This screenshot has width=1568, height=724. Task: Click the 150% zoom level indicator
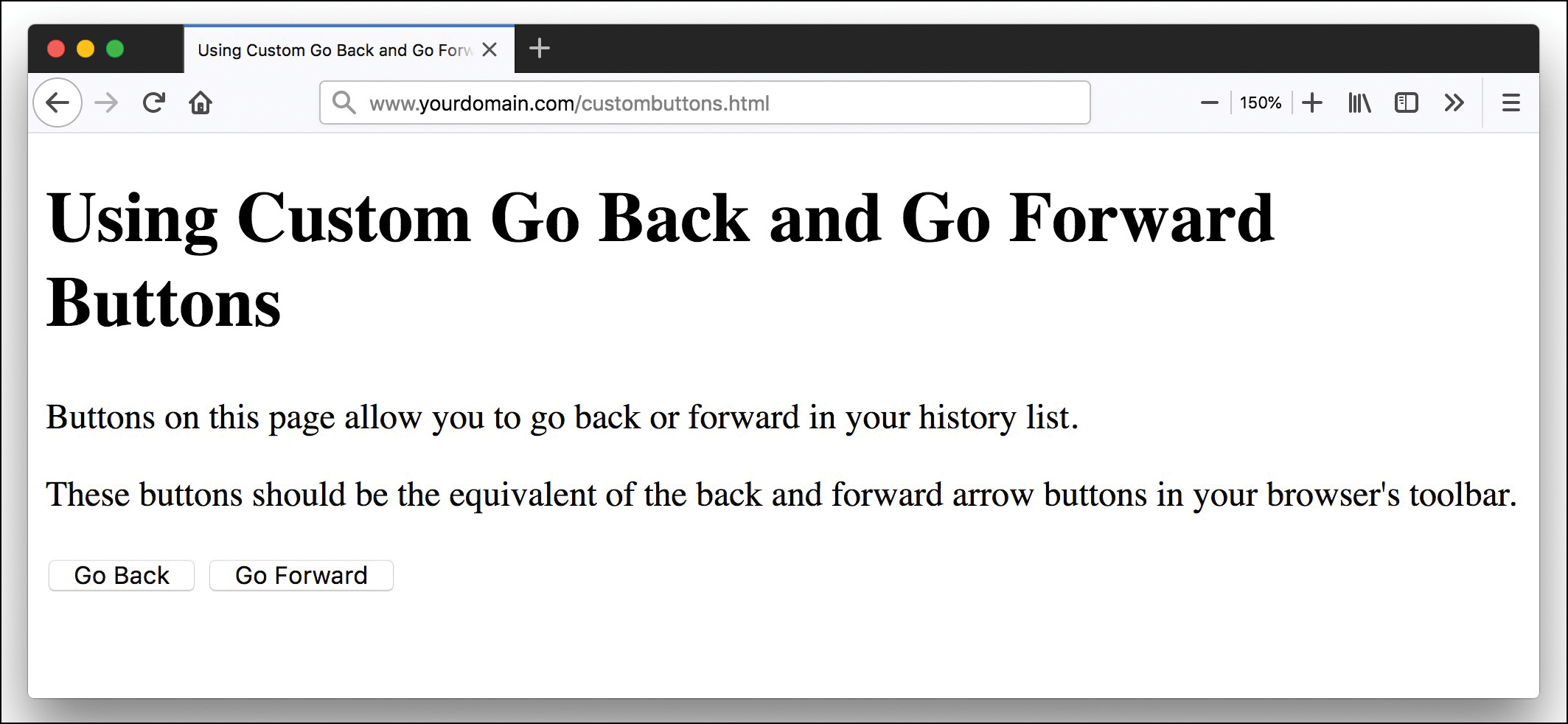(1261, 102)
